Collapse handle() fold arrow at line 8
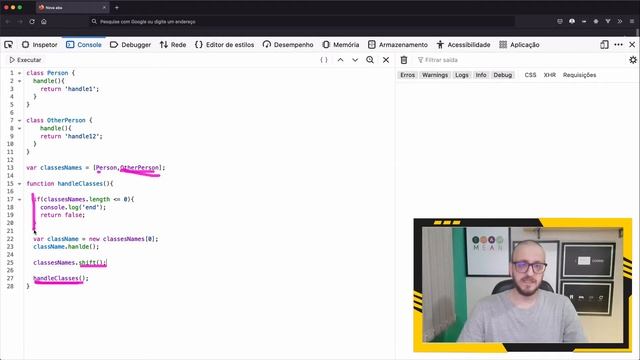 [x=19, y=128]
